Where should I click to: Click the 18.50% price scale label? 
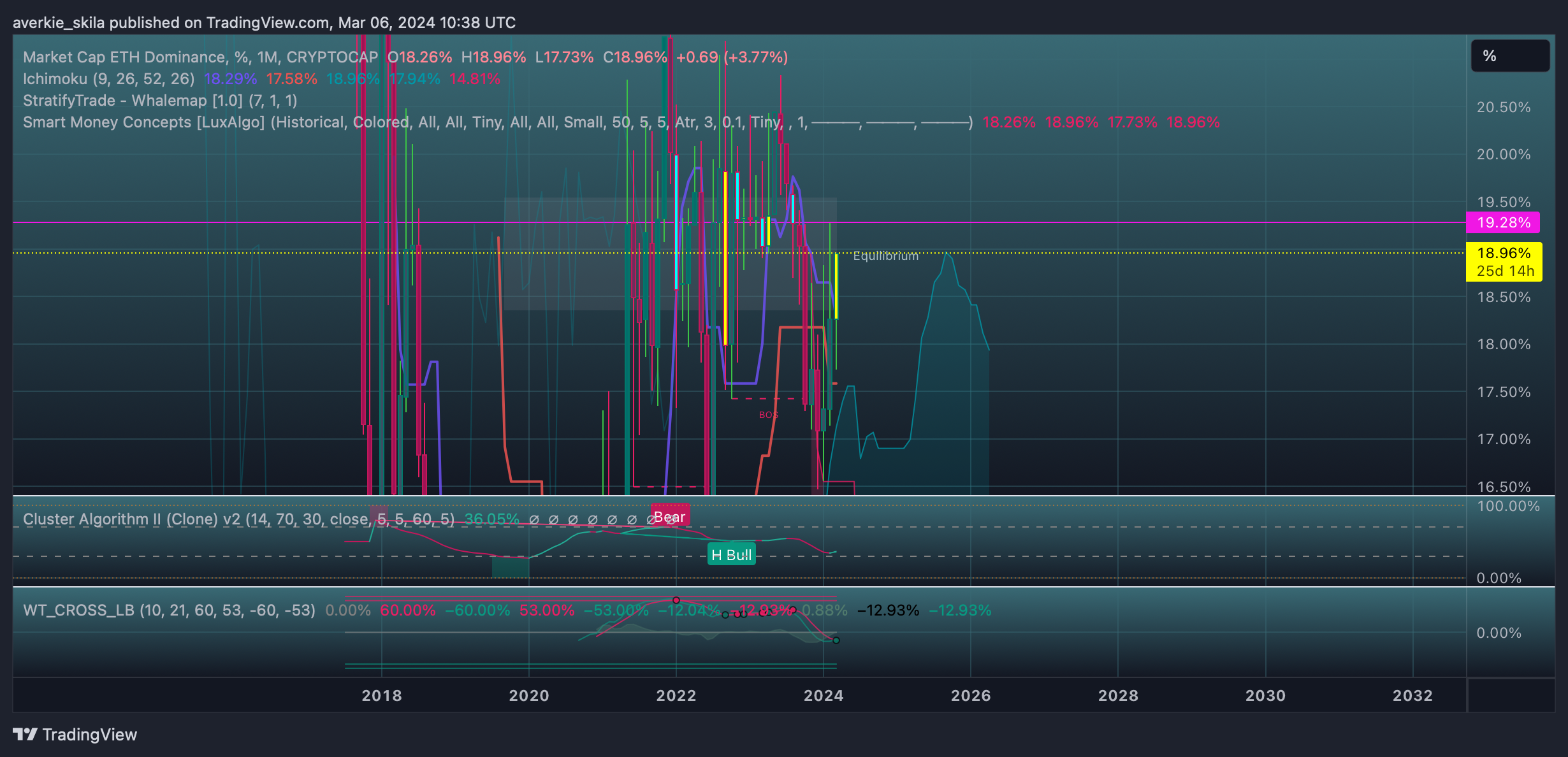[1504, 297]
